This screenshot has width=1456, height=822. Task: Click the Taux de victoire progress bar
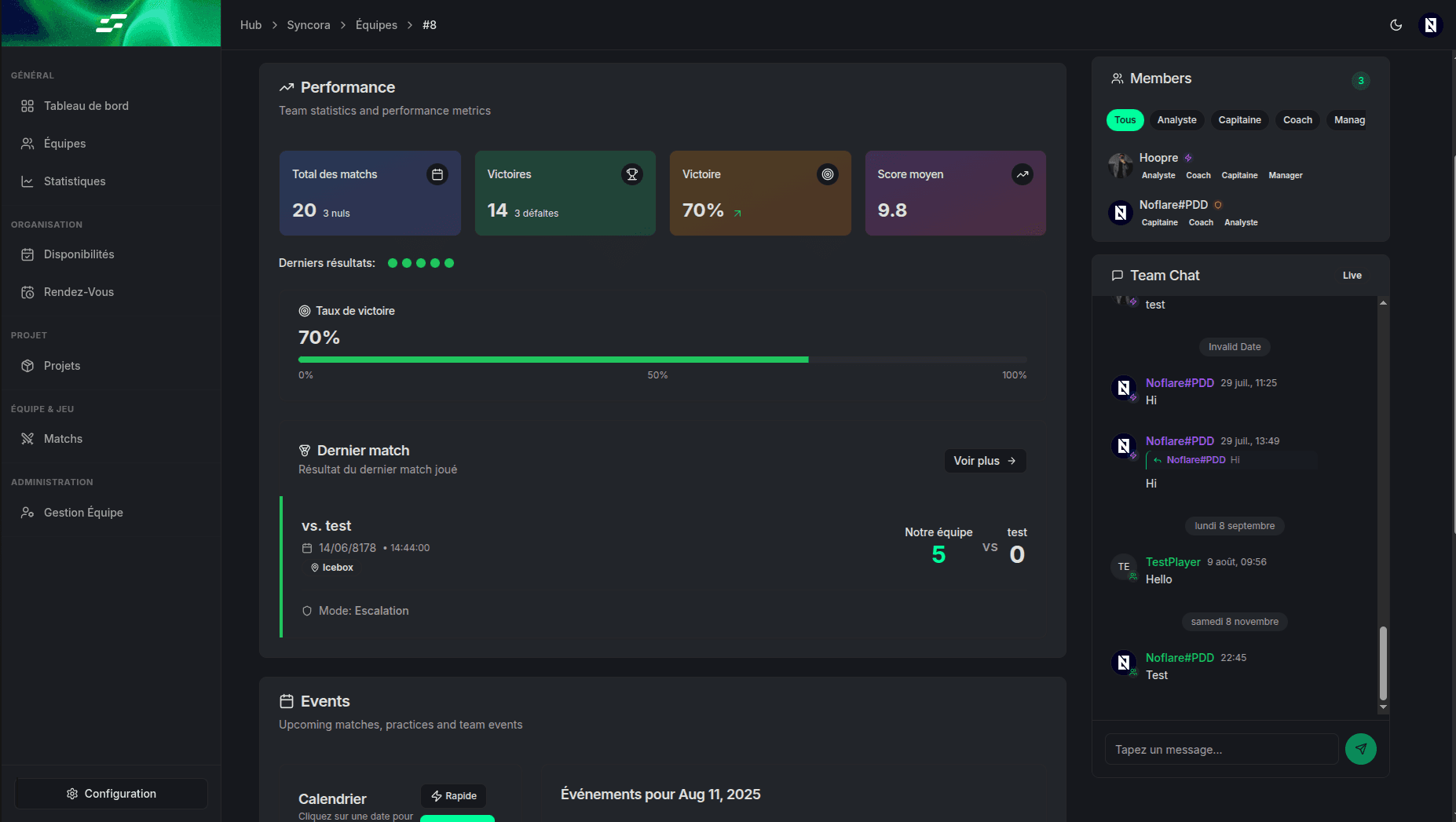tap(662, 360)
